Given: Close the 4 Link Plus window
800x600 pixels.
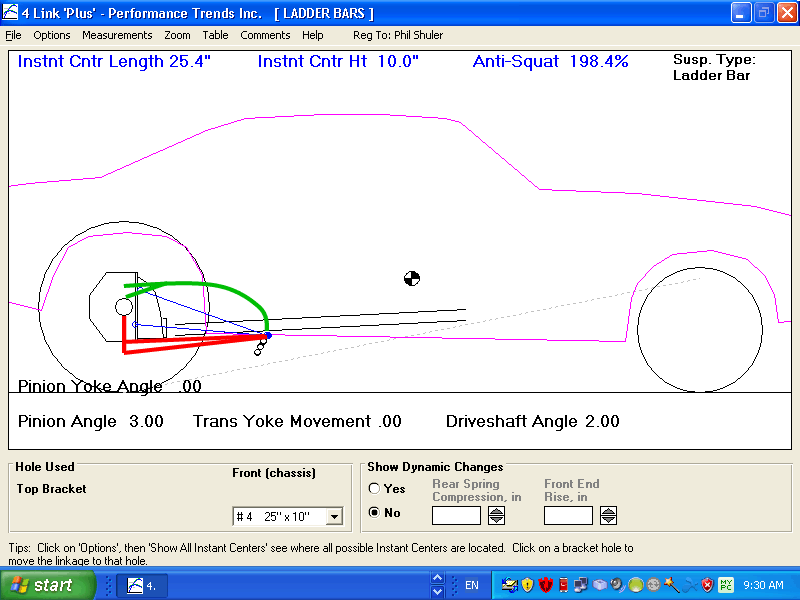Looking at the screenshot, I should 787,13.
